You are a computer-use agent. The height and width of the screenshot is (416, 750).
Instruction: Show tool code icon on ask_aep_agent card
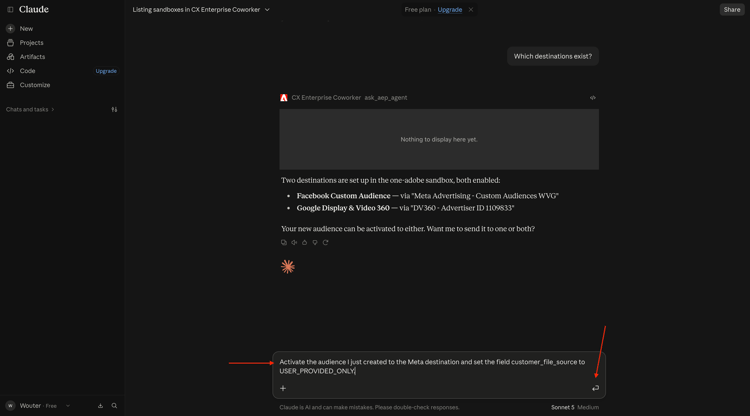point(593,98)
